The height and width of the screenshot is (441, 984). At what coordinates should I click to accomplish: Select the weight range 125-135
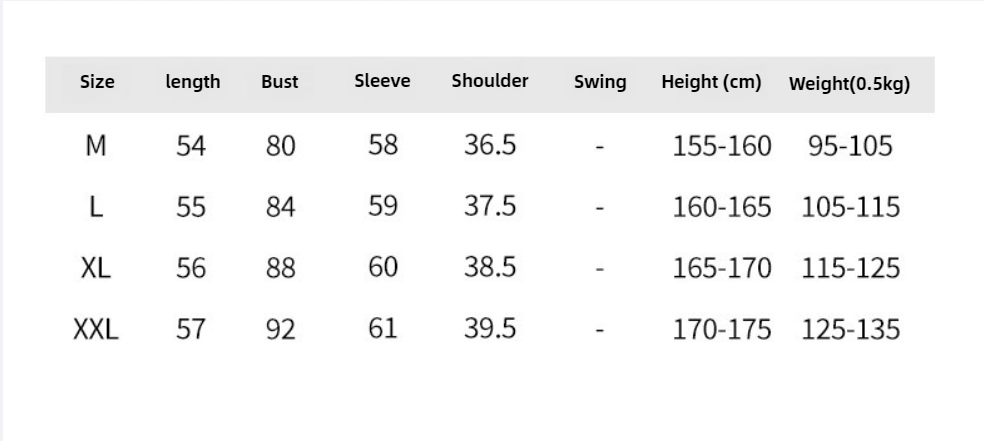point(850,329)
